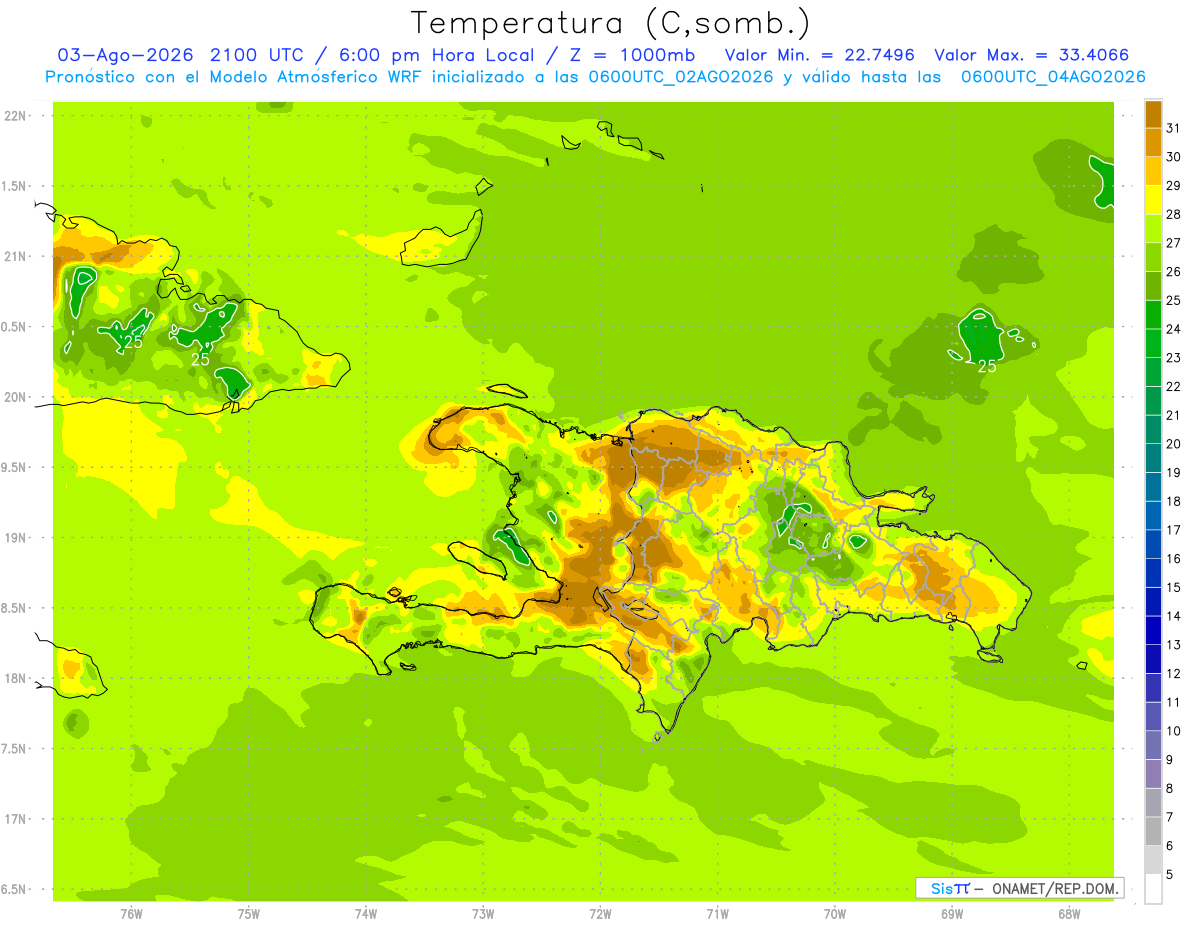Click the '25' value on the color scale

click(x=1174, y=300)
